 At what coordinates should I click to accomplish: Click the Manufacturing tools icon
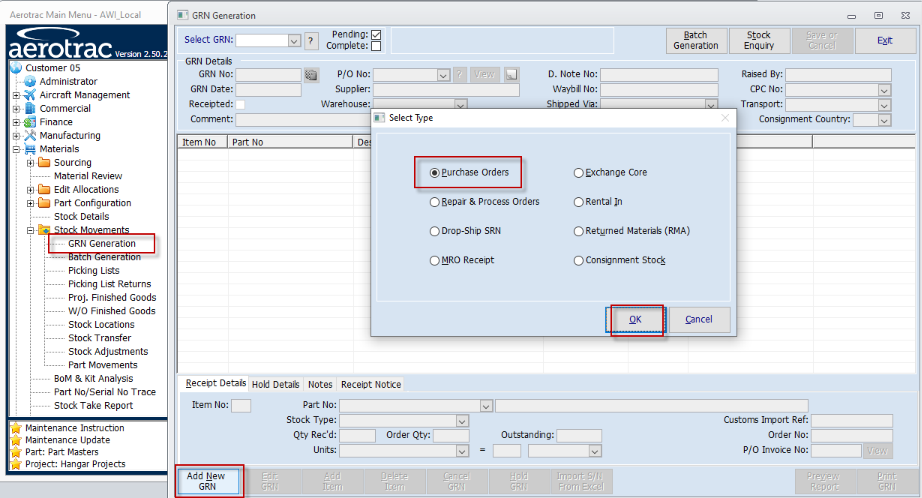[30, 135]
